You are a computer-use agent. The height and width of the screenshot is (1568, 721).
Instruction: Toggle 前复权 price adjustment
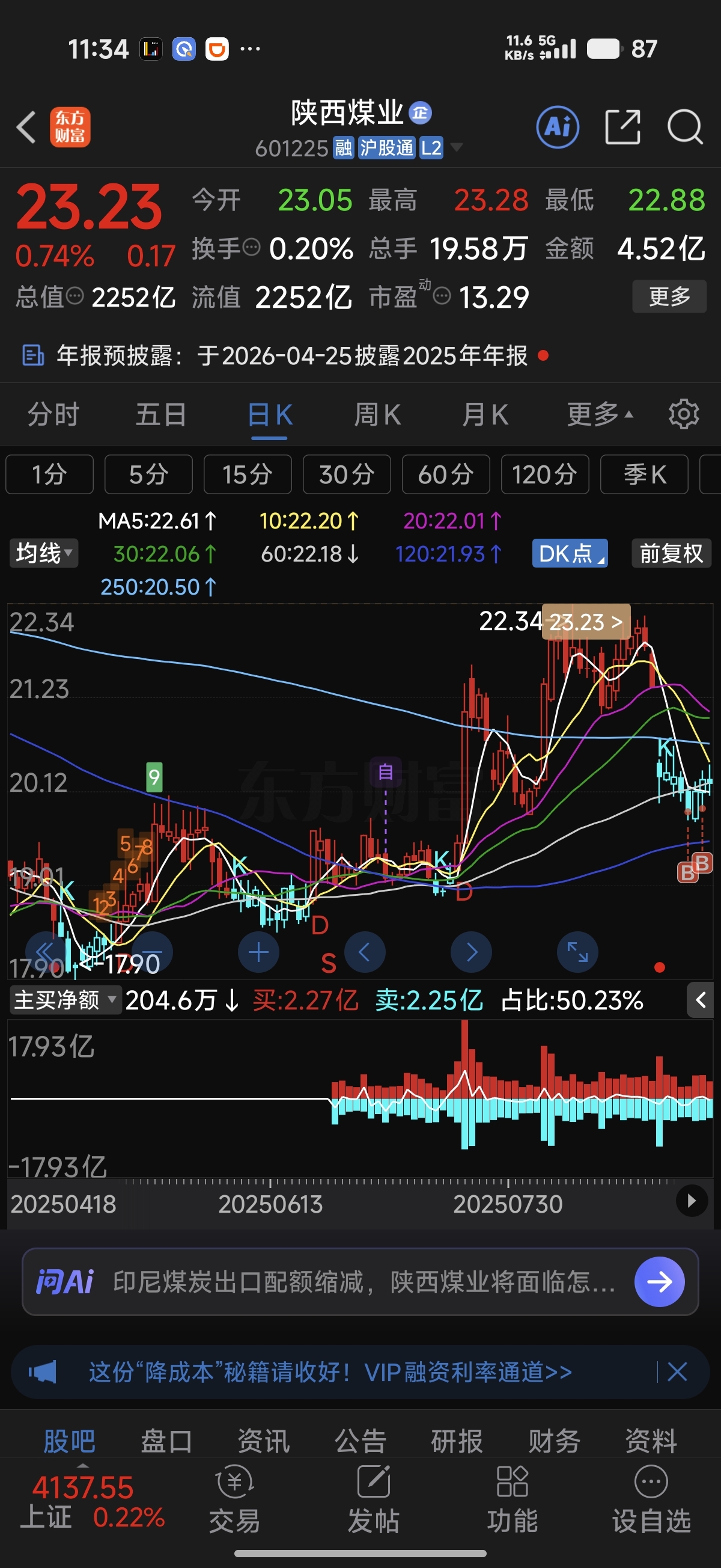coord(671,553)
